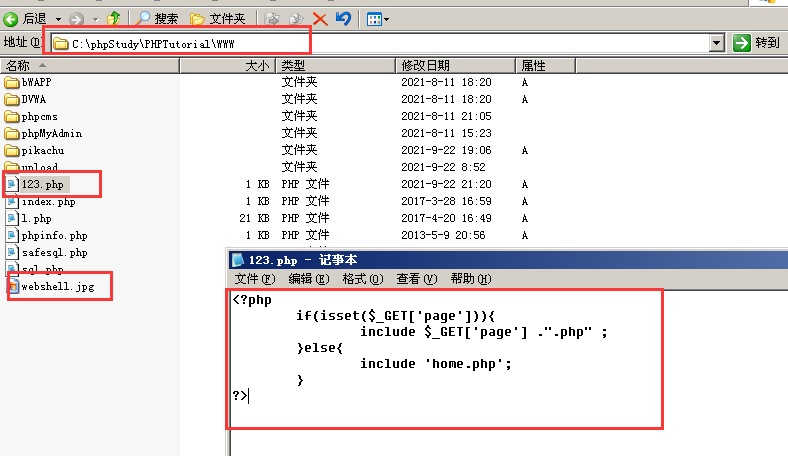788x456 pixels.
Task: Open Notepad's Help (帮助) menu
Action: [x=470, y=279]
